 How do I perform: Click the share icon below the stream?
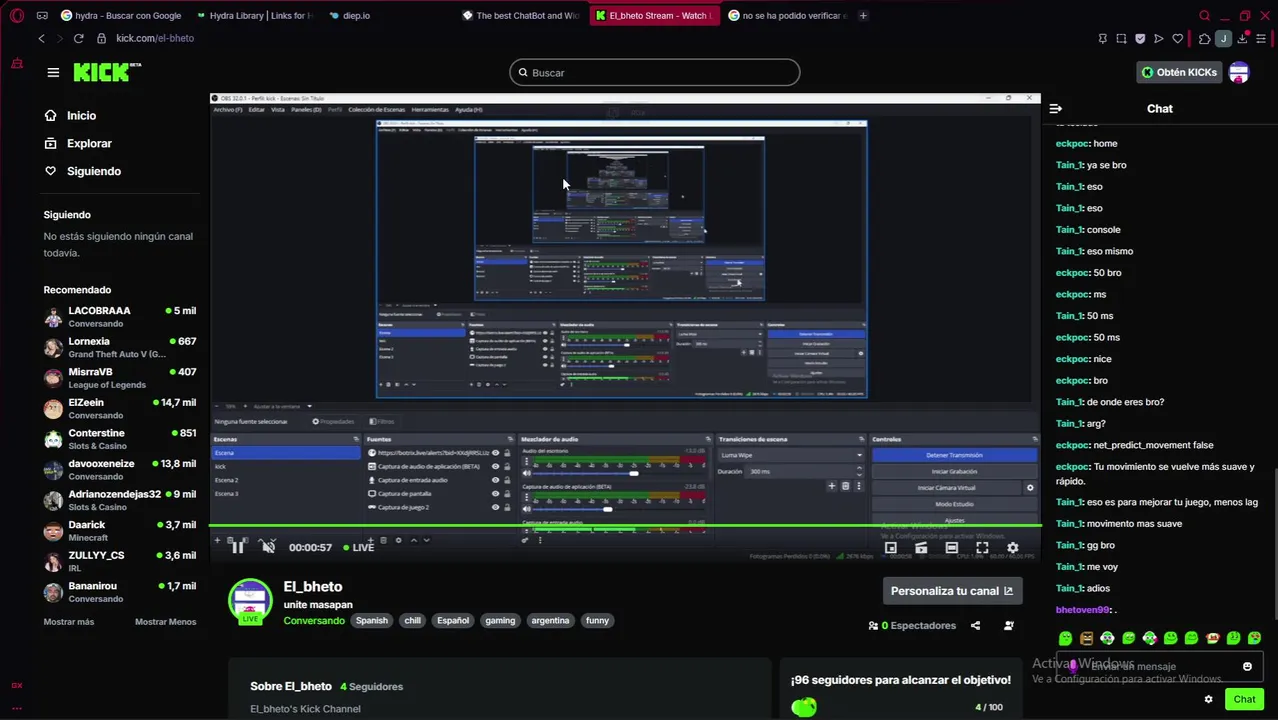pyautogui.click(x=975, y=626)
